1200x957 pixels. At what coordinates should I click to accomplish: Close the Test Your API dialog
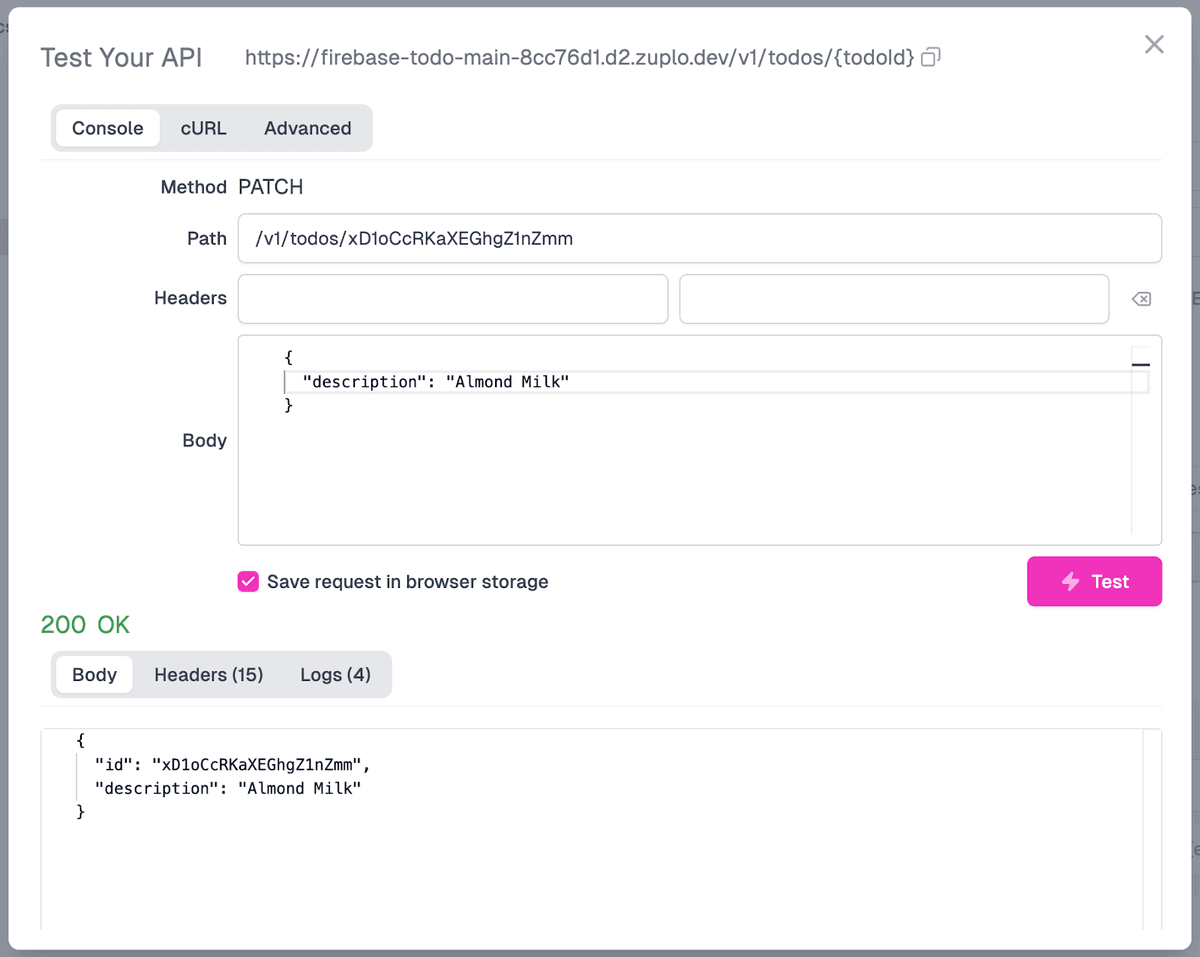[1154, 44]
